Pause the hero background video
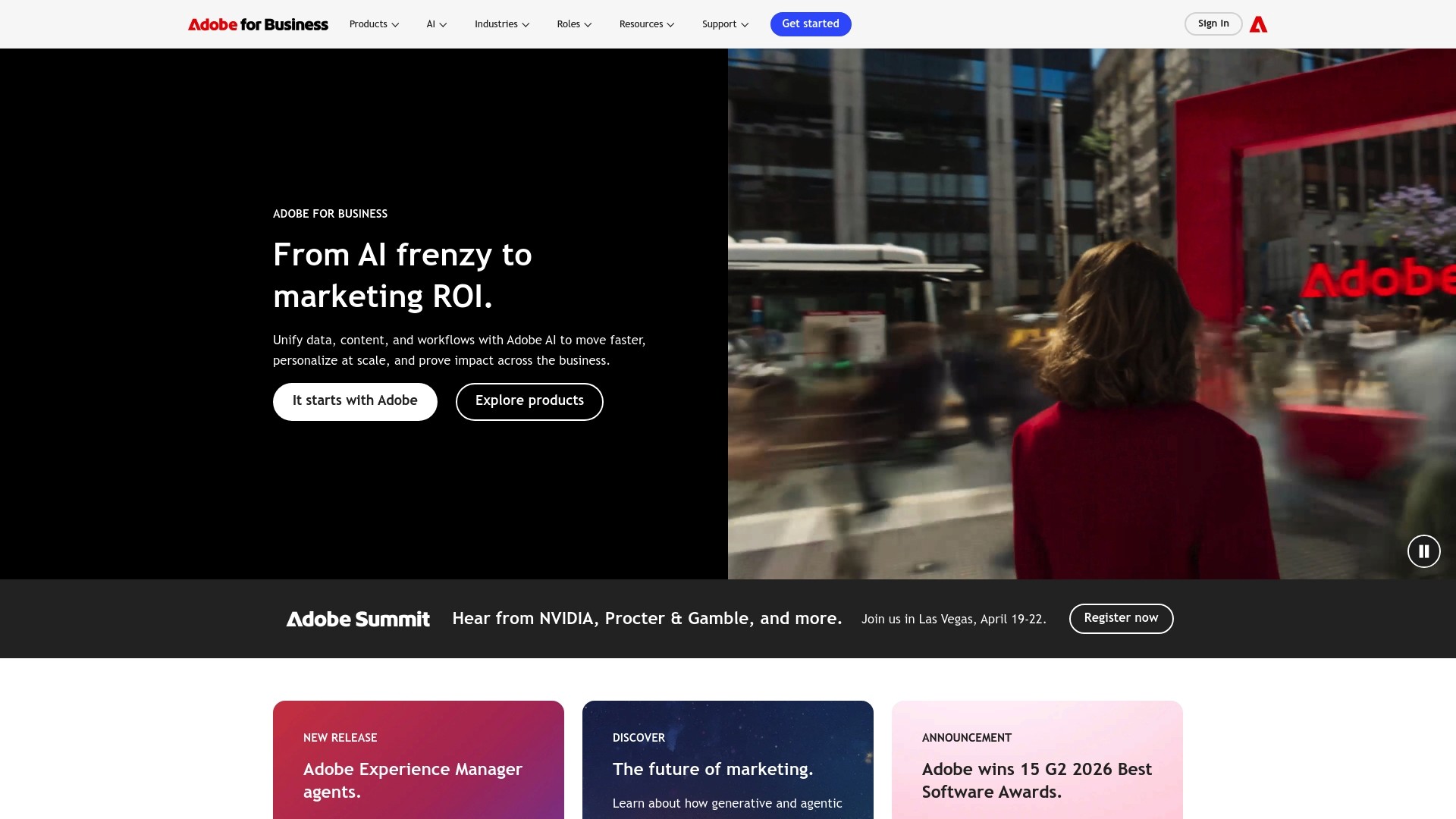The image size is (1456, 819). coord(1423,551)
